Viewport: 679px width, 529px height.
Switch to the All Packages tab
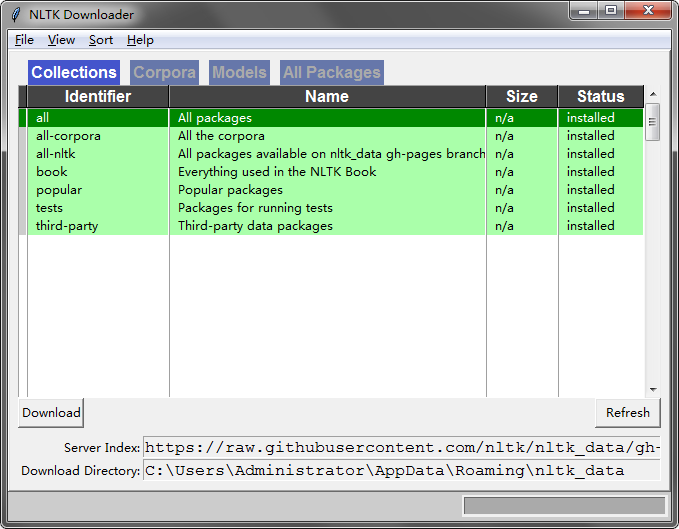click(x=332, y=72)
